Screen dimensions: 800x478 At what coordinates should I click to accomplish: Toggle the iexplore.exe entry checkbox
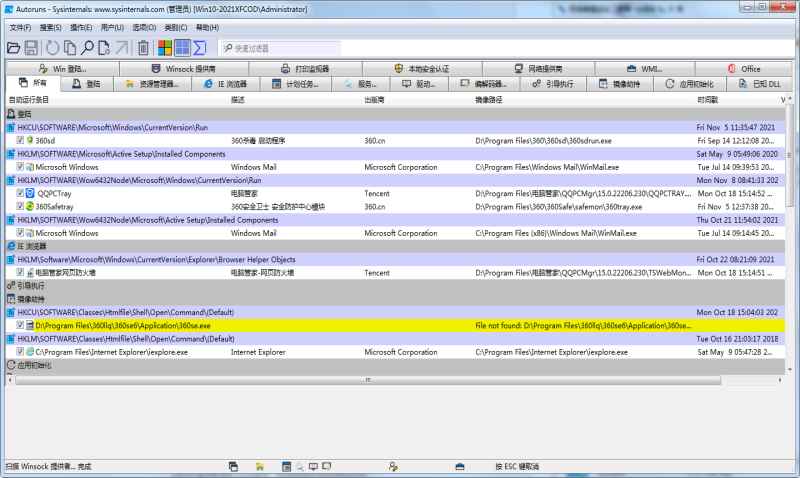20,352
